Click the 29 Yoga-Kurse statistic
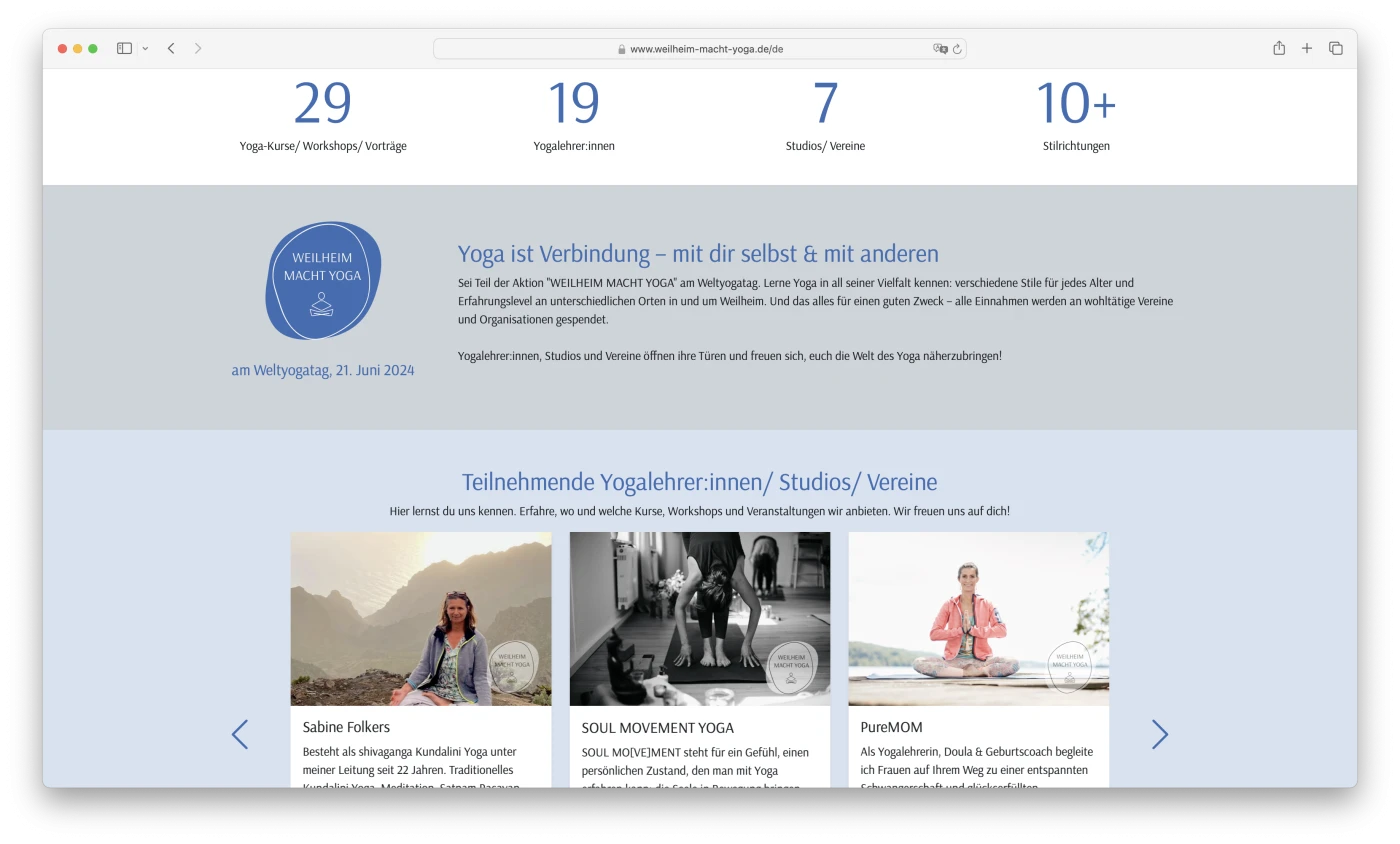The height and width of the screenshot is (844, 1400). click(x=323, y=101)
